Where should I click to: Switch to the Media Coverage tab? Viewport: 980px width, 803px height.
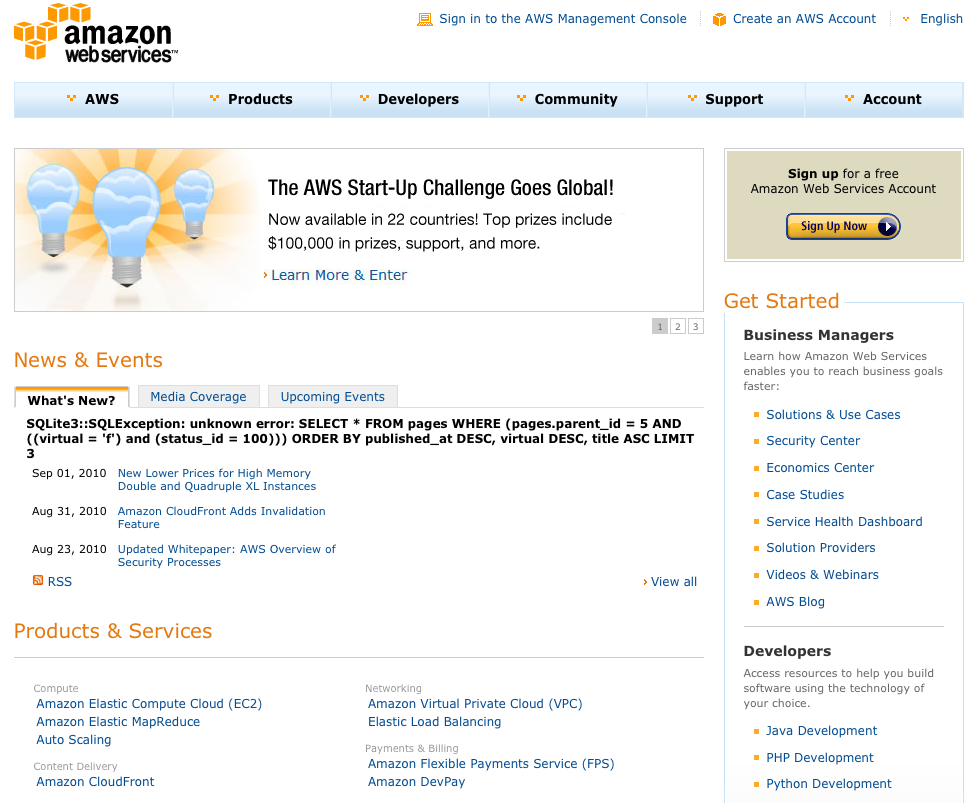[x=199, y=397]
